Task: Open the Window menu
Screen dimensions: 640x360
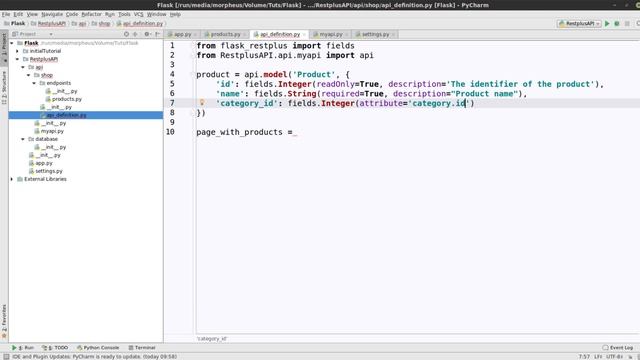Action: tap(156, 14)
